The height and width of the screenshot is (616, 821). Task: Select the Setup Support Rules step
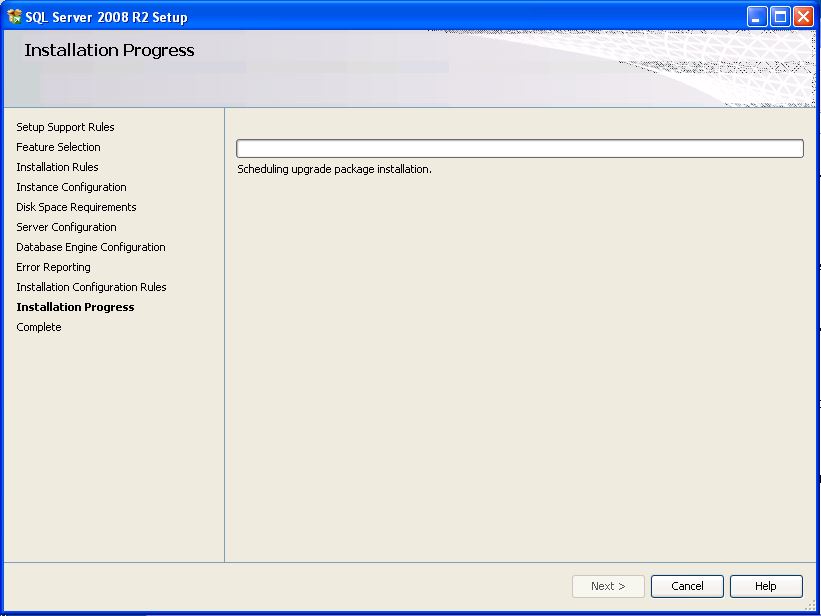pyautogui.click(x=65, y=127)
